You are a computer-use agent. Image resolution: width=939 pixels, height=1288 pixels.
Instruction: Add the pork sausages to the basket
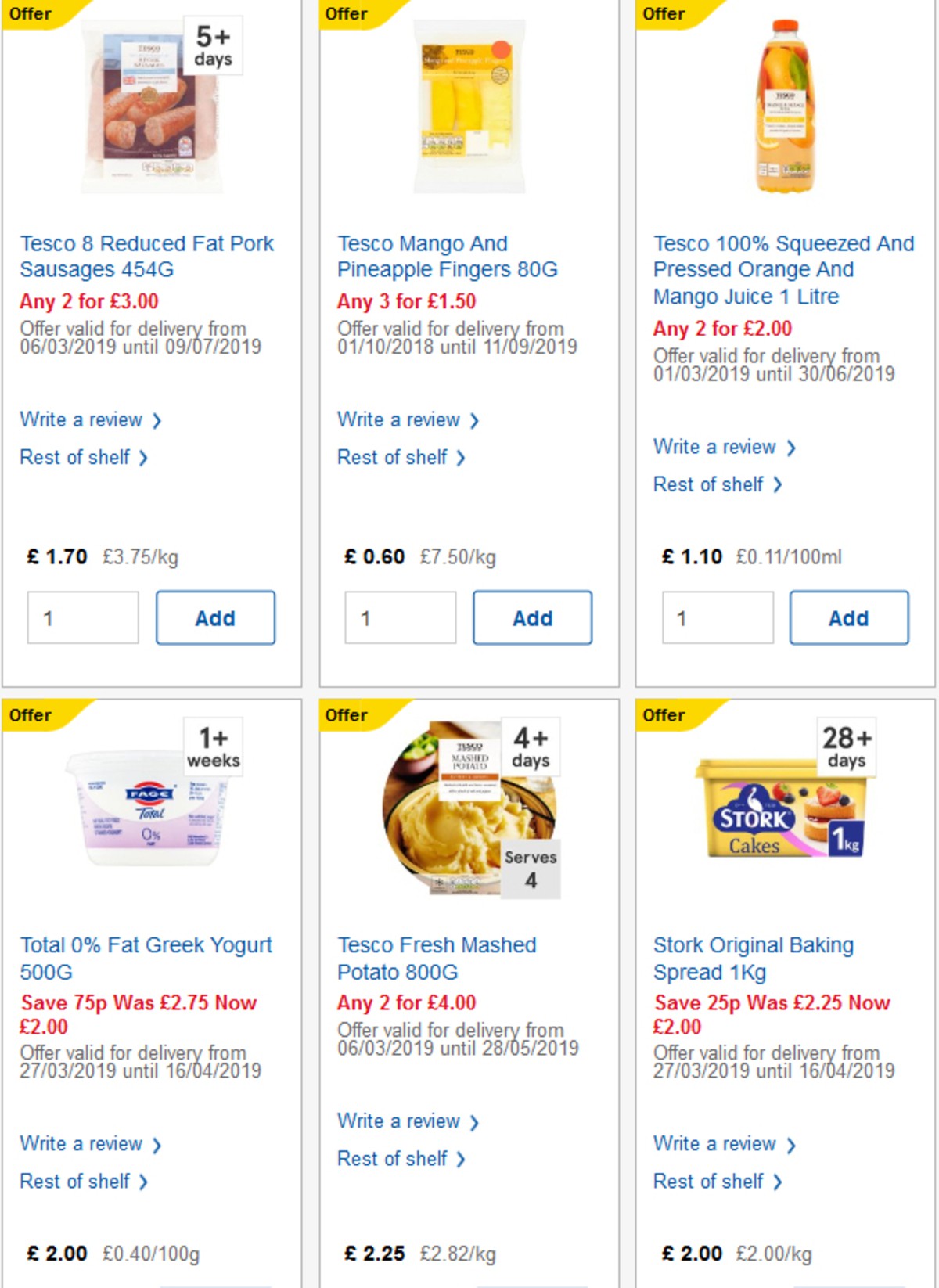(x=215, y=617)
